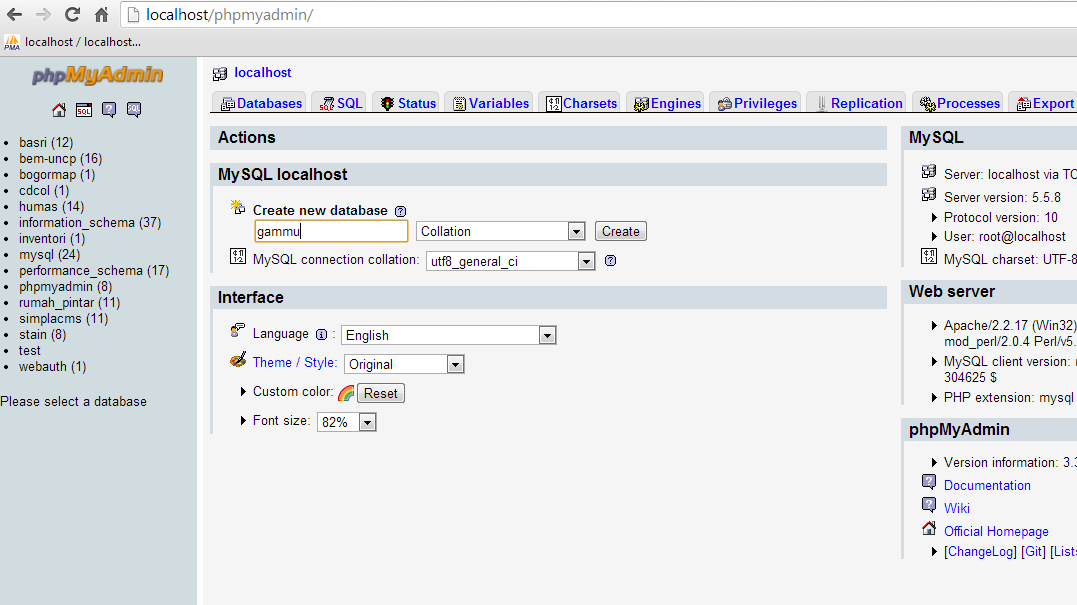
Task: Click the Wiki icon in phpMyAdmin panel
Action: point(929,505)
